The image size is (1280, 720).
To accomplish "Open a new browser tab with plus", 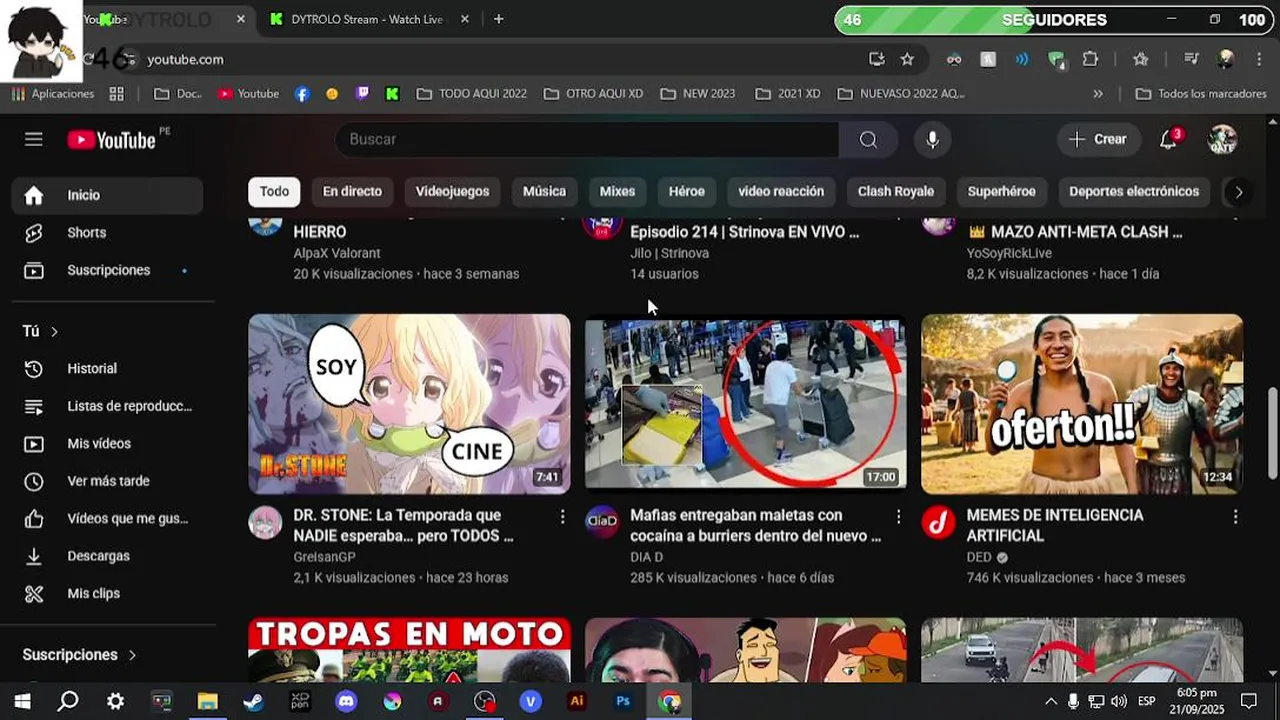I will 498,19.
